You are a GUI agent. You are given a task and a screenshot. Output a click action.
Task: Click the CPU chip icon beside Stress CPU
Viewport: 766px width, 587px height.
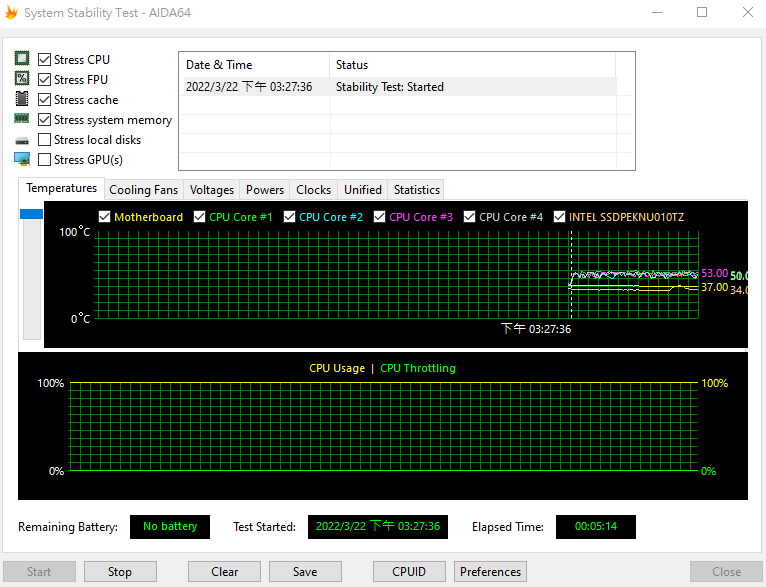tap(22, 59)
